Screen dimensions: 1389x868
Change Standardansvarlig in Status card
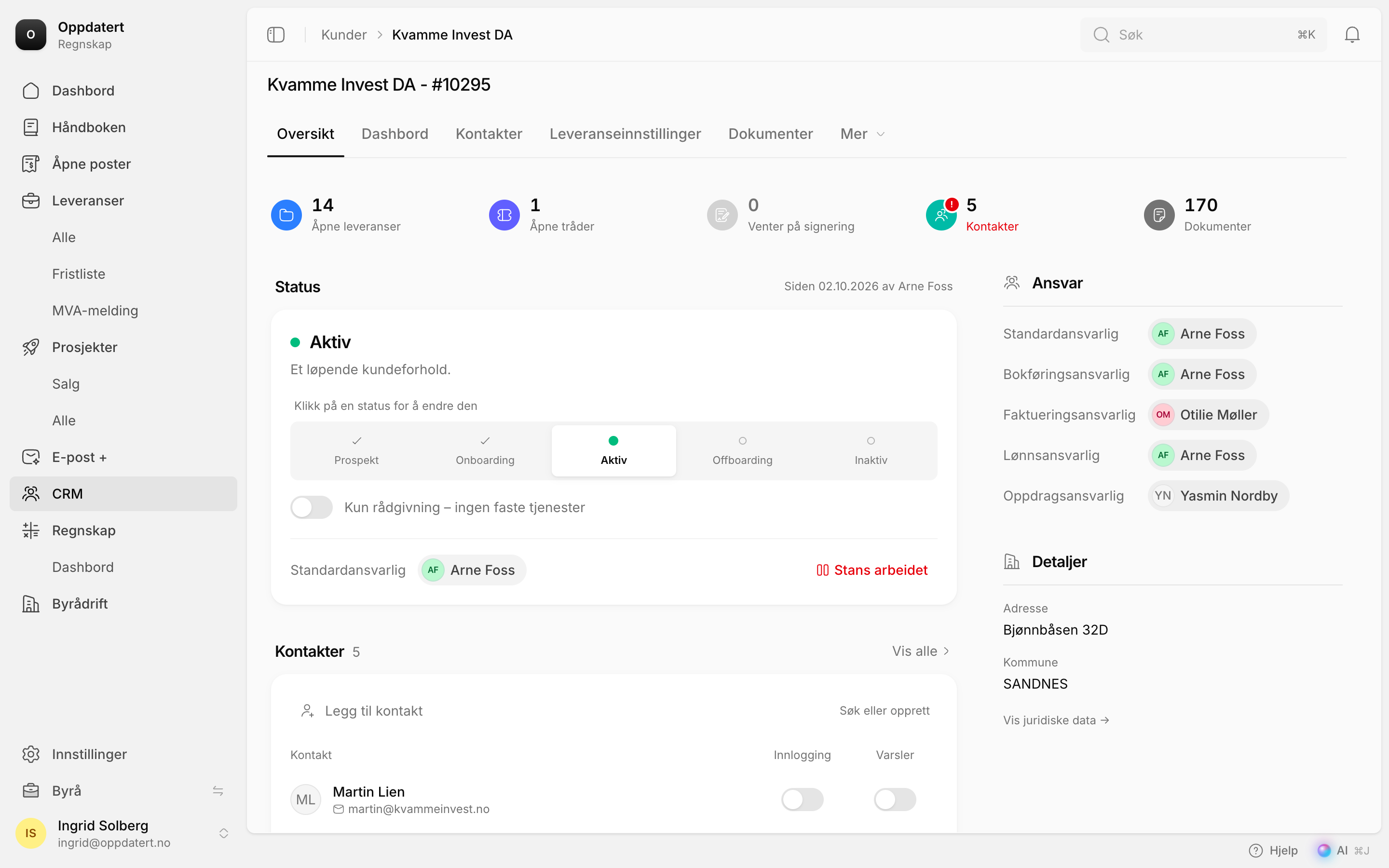pos(472,570)
